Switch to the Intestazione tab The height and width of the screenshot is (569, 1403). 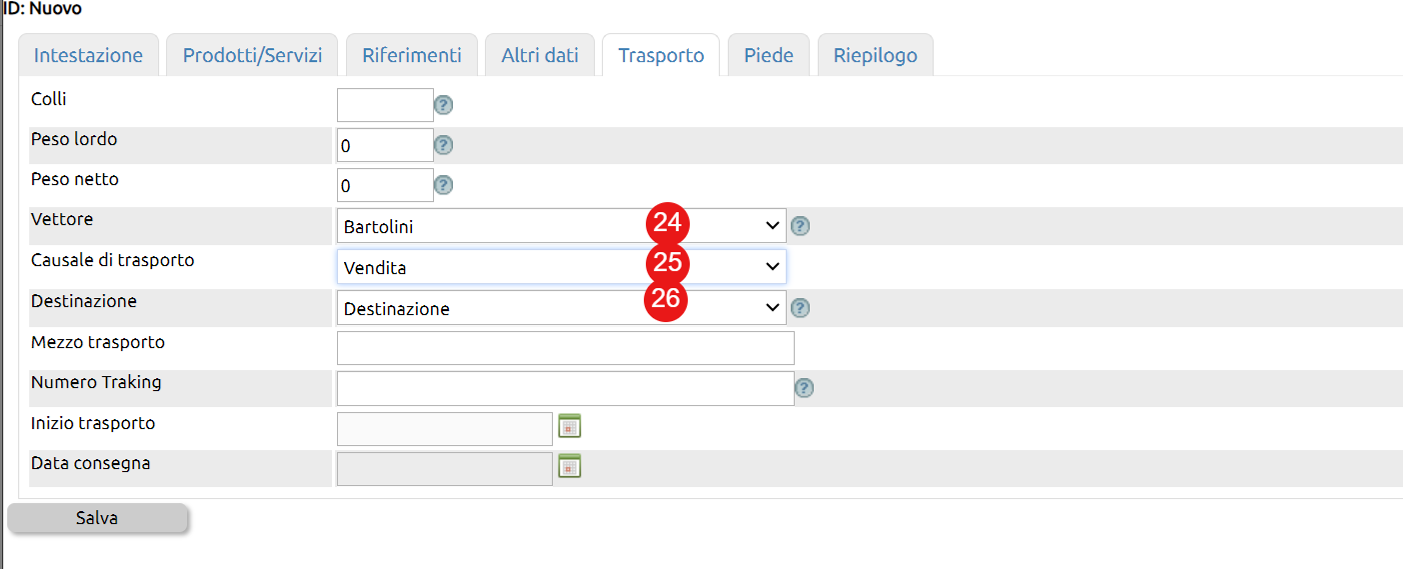click(88, 55)
